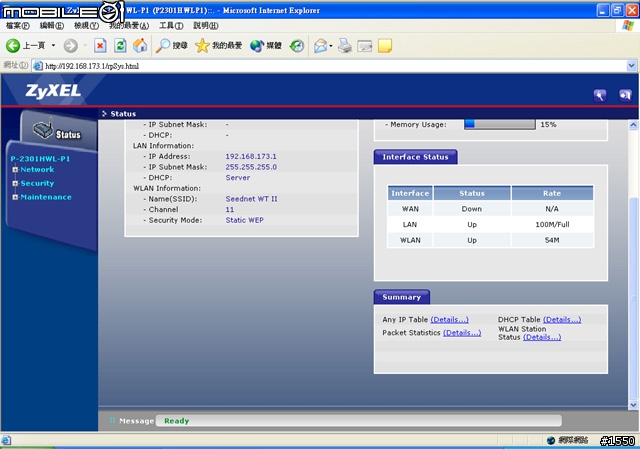640x449 pixels.
Task: Click ZyXEL logout icon in header
Action: [625, 96]
